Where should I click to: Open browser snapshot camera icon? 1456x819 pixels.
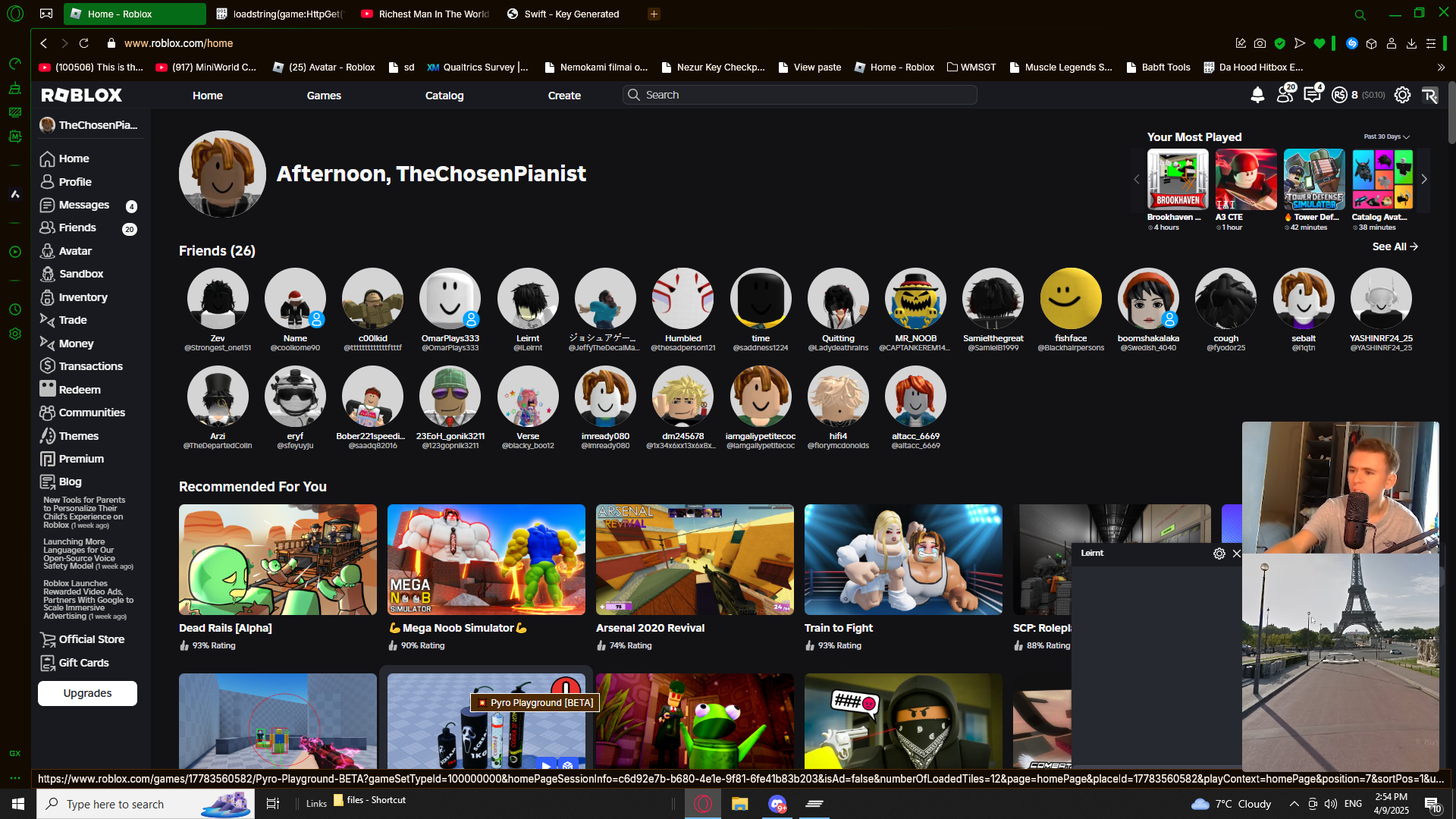[x=1260, y=43]
